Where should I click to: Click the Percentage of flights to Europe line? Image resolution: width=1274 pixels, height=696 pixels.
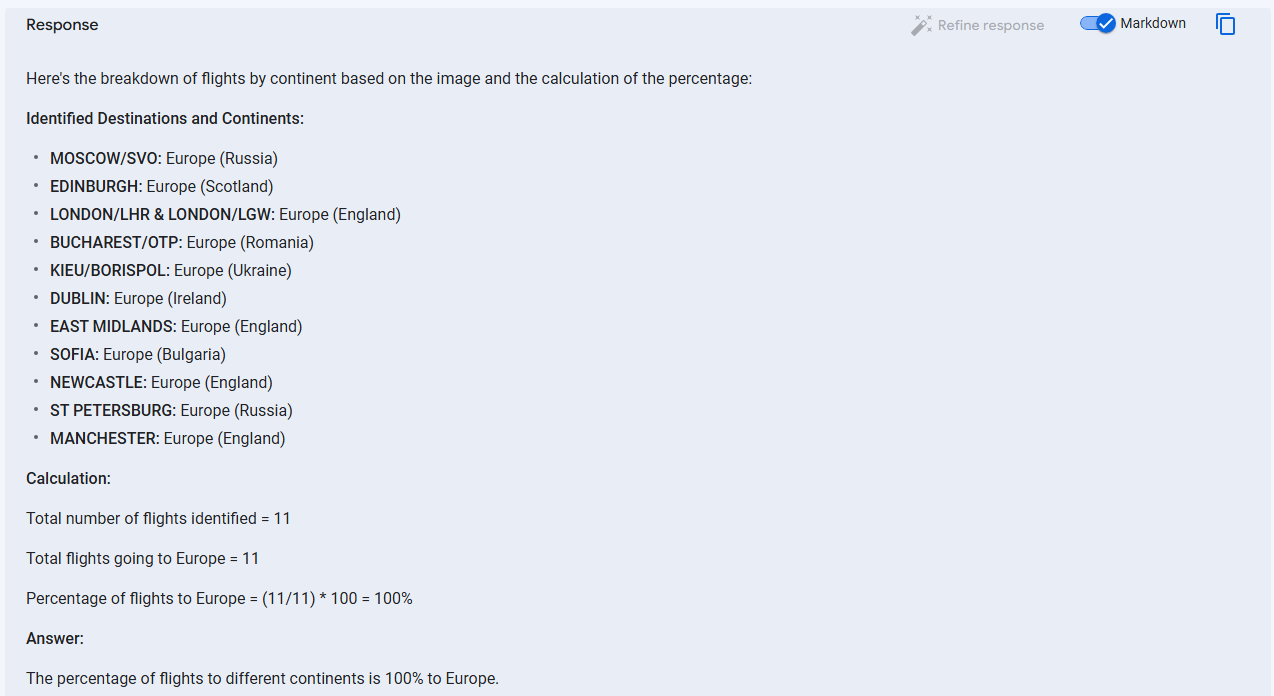click(219, 598)
